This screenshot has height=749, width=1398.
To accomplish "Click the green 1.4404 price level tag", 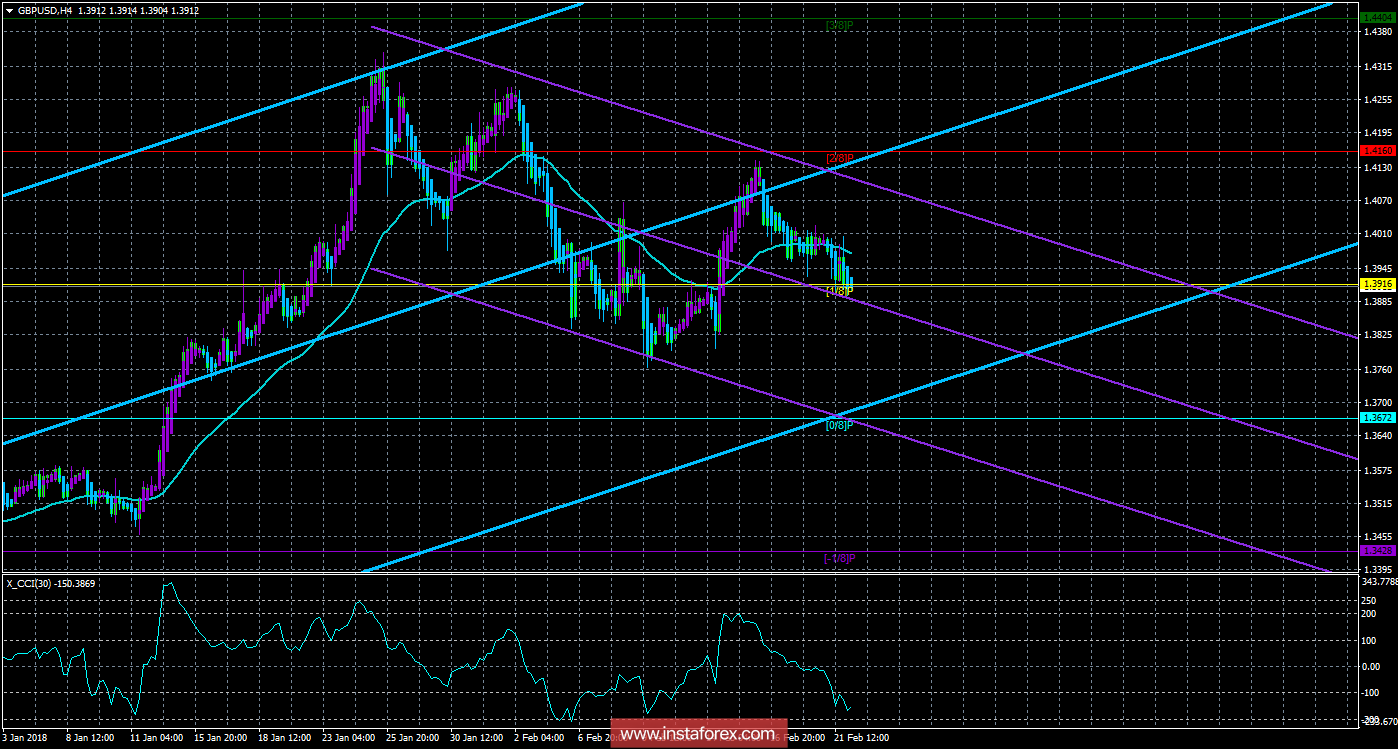I will (1378, 18).
